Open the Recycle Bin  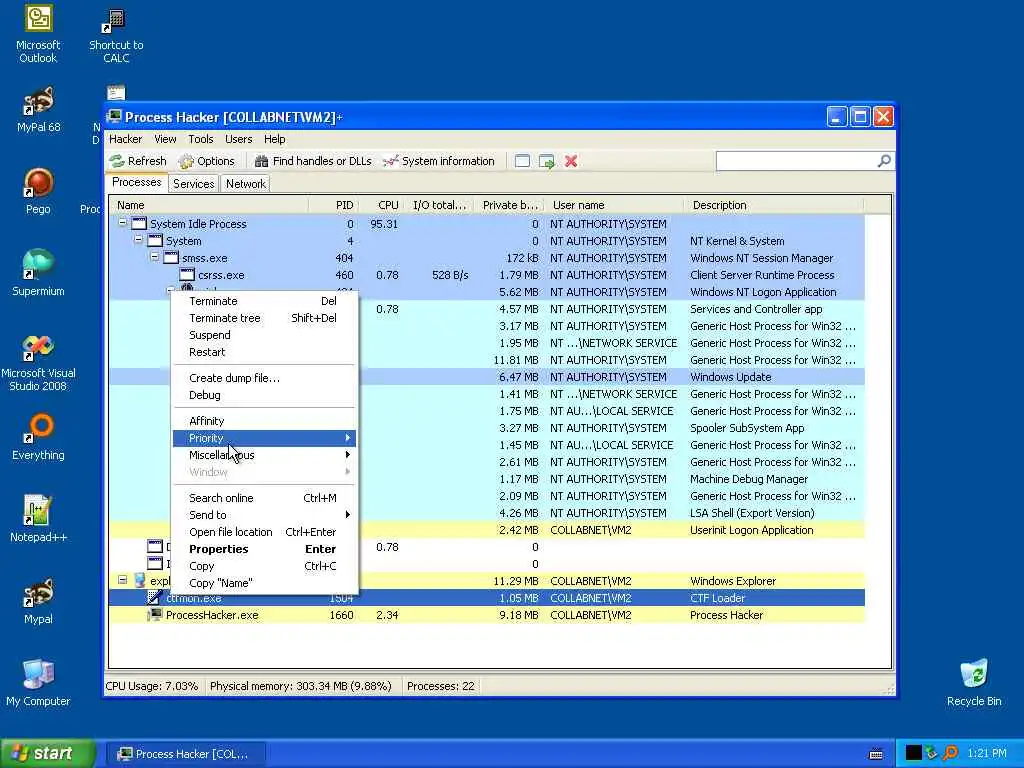tap(974, 683)
